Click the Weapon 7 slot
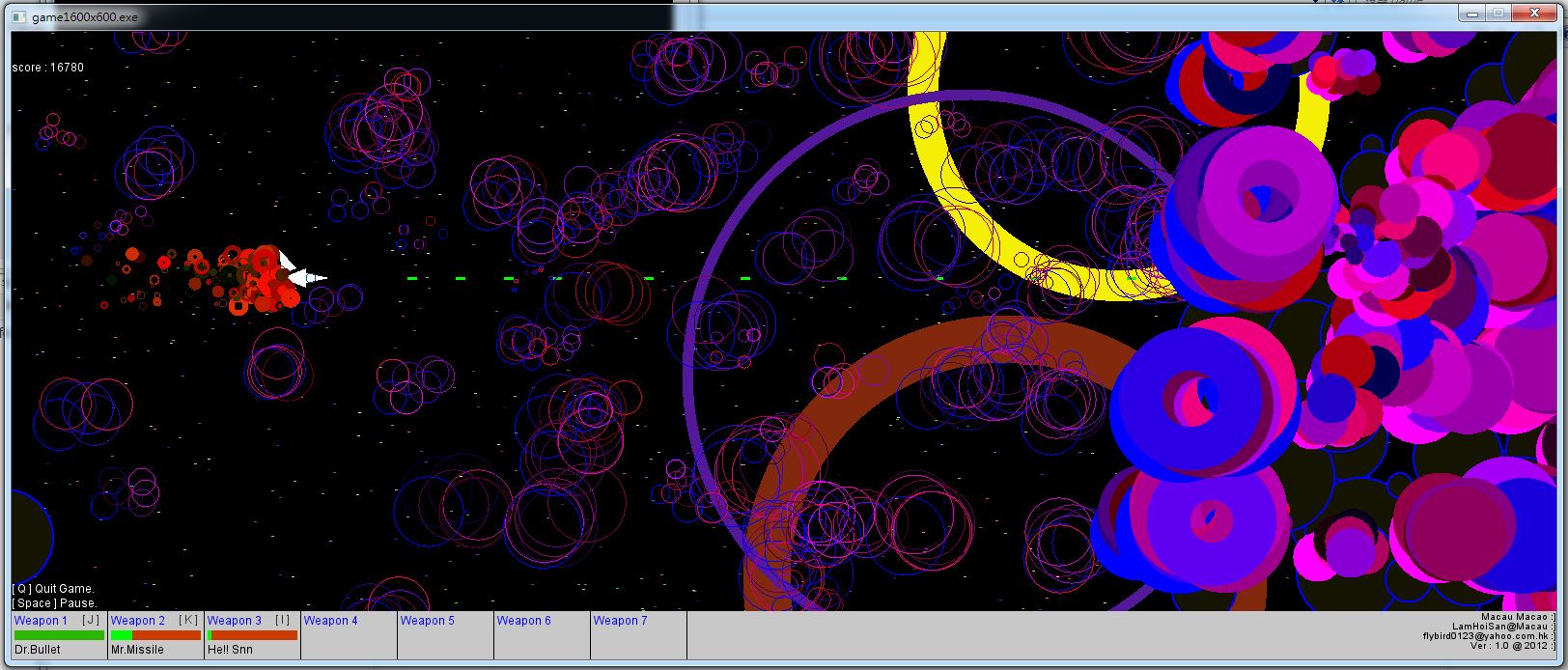 (639, 635)
